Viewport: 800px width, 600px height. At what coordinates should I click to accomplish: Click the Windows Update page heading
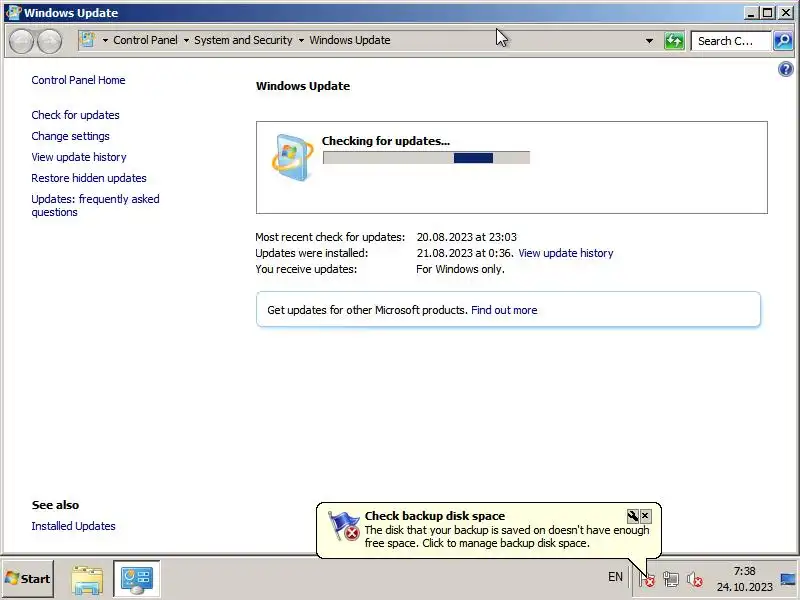coord(303,86)
